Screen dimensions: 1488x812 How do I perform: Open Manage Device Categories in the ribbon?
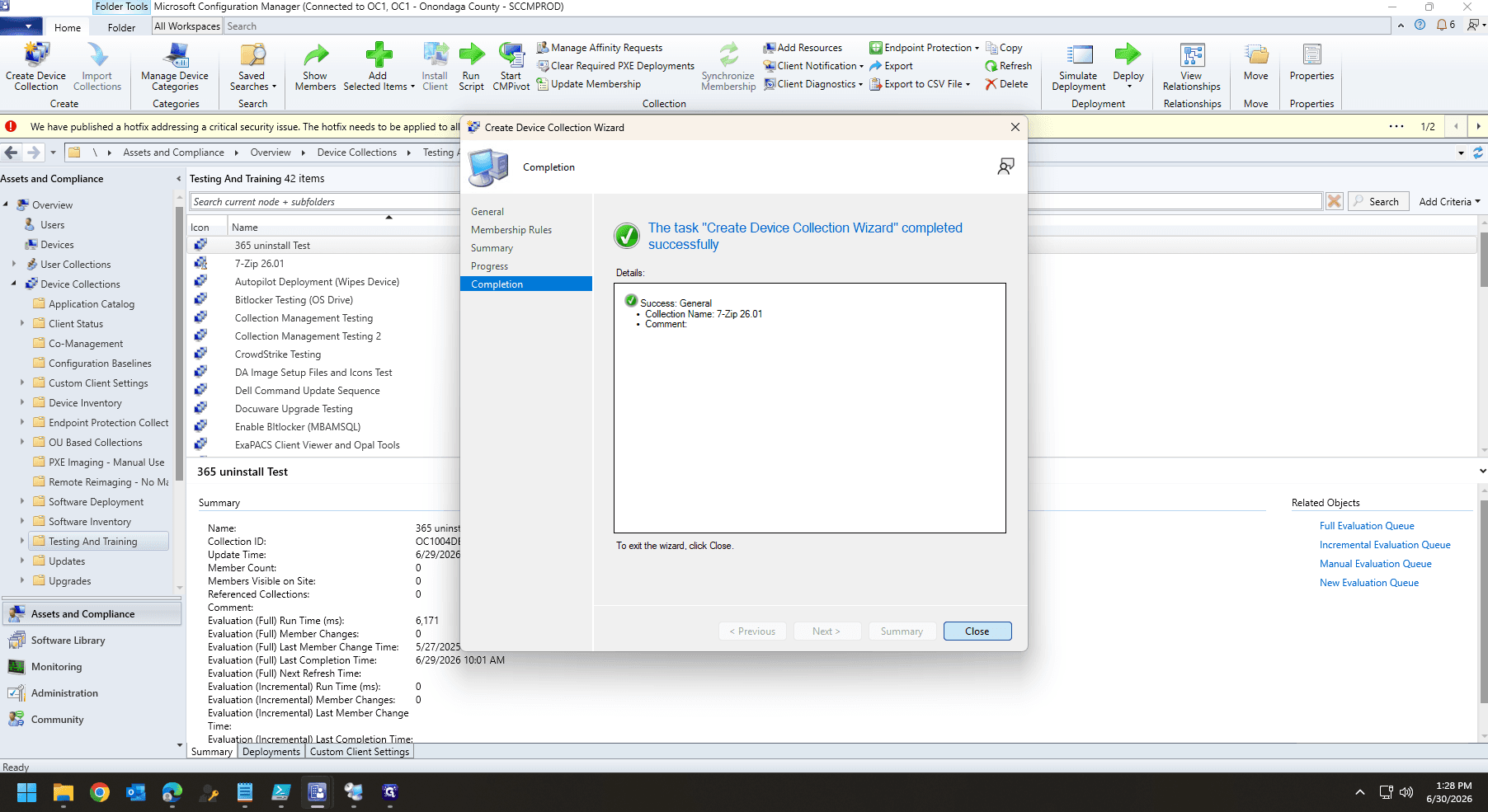pos(175,66)
